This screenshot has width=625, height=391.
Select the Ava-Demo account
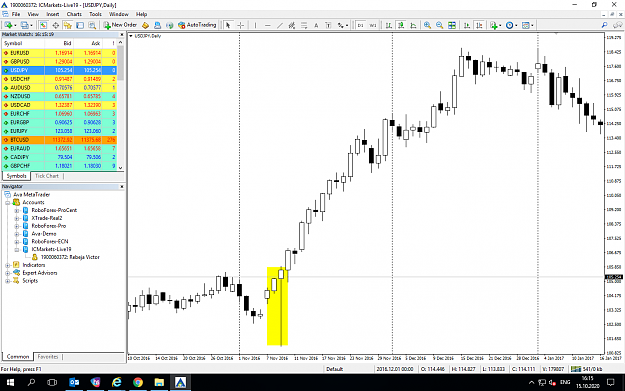pyautogui.click(x=44, y=234)
